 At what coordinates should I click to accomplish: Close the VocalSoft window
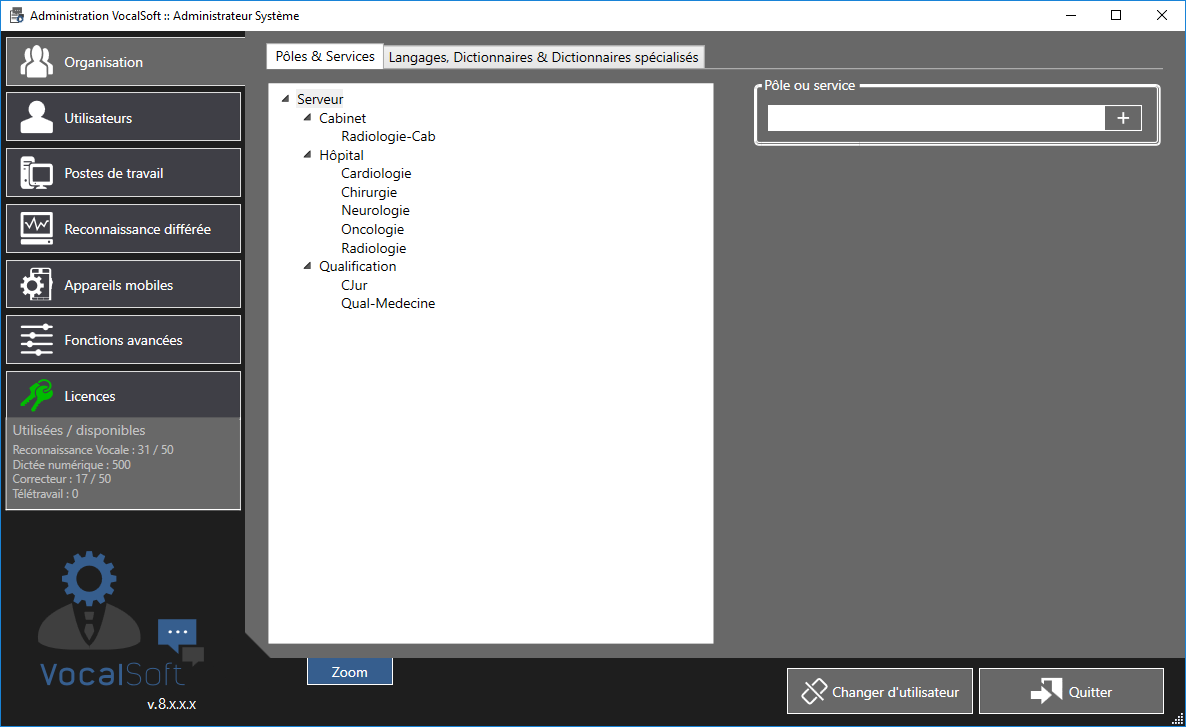coord(1162,15)
